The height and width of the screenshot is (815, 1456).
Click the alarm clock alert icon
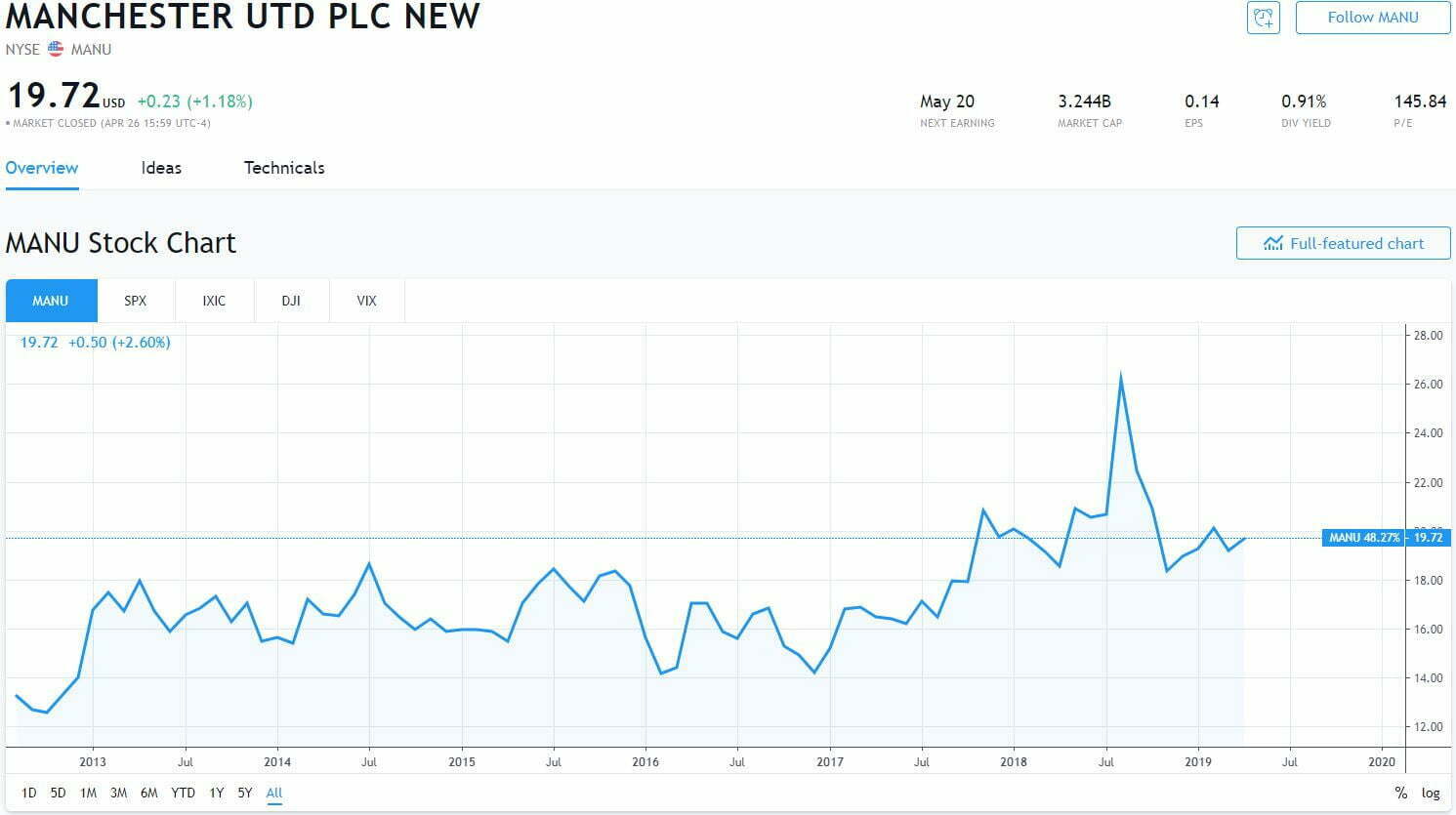tap(1264, 18)
